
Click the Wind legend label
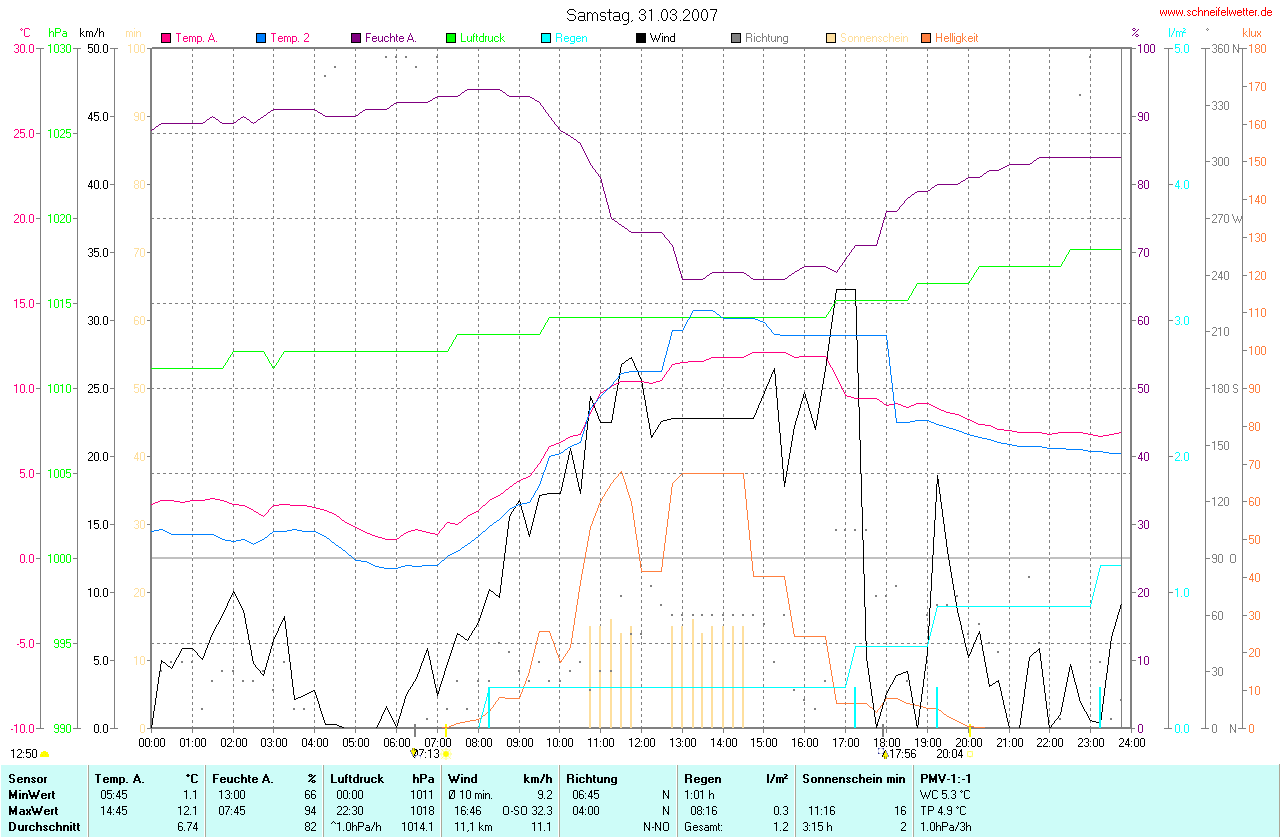pos(662,38)
